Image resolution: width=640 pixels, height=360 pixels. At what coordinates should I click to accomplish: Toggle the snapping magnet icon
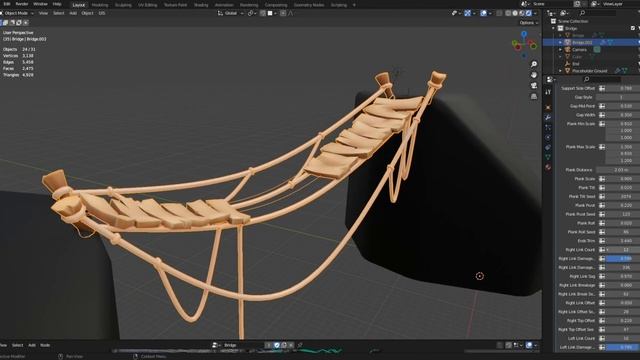[263, 13]
